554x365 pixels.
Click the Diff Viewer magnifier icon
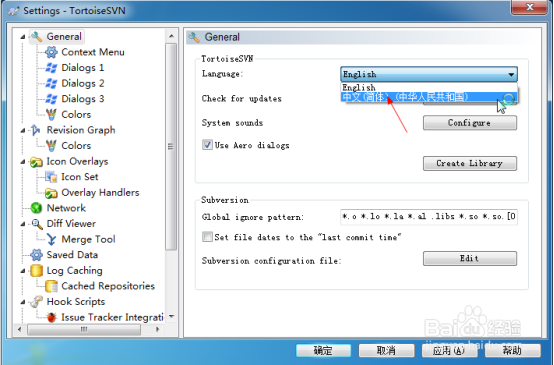tap(36, 224)
